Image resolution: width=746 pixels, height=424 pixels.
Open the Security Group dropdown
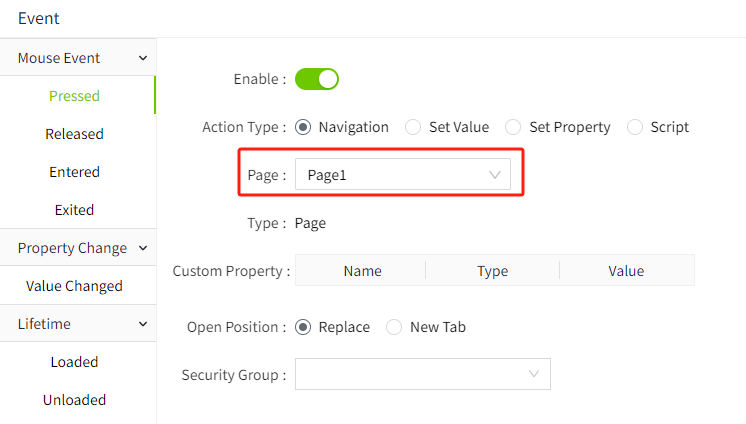pyautogui.click(x=422, y=375)
